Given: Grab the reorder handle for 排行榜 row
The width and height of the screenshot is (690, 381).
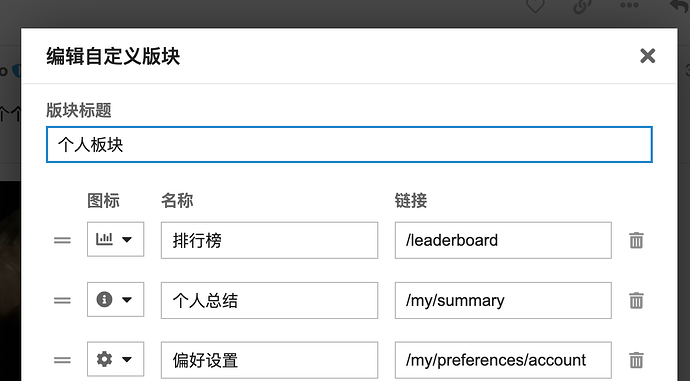Looking at the screenshot, I should tap(62, 240).
